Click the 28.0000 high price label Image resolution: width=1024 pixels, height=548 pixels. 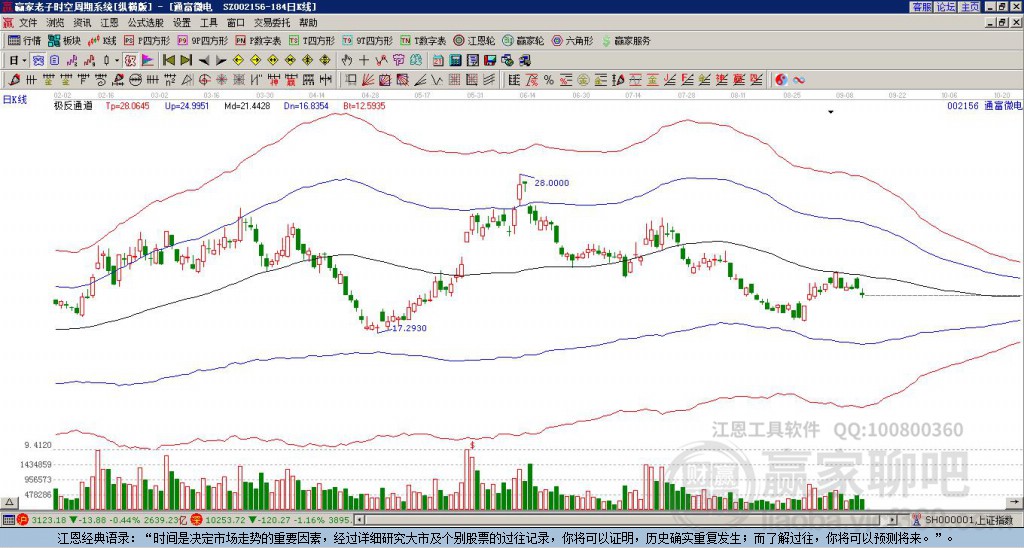(x=551, y=183)
